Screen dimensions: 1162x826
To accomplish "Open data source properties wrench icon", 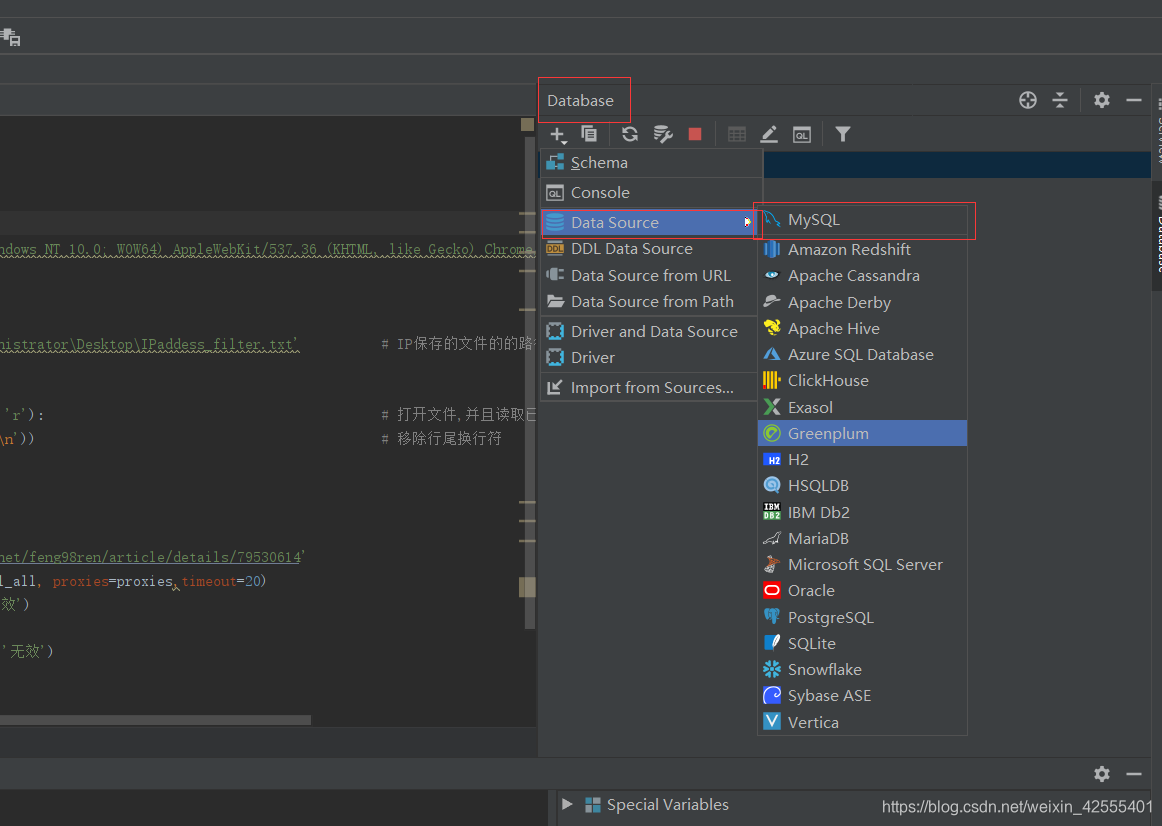I will pos(663,134).
